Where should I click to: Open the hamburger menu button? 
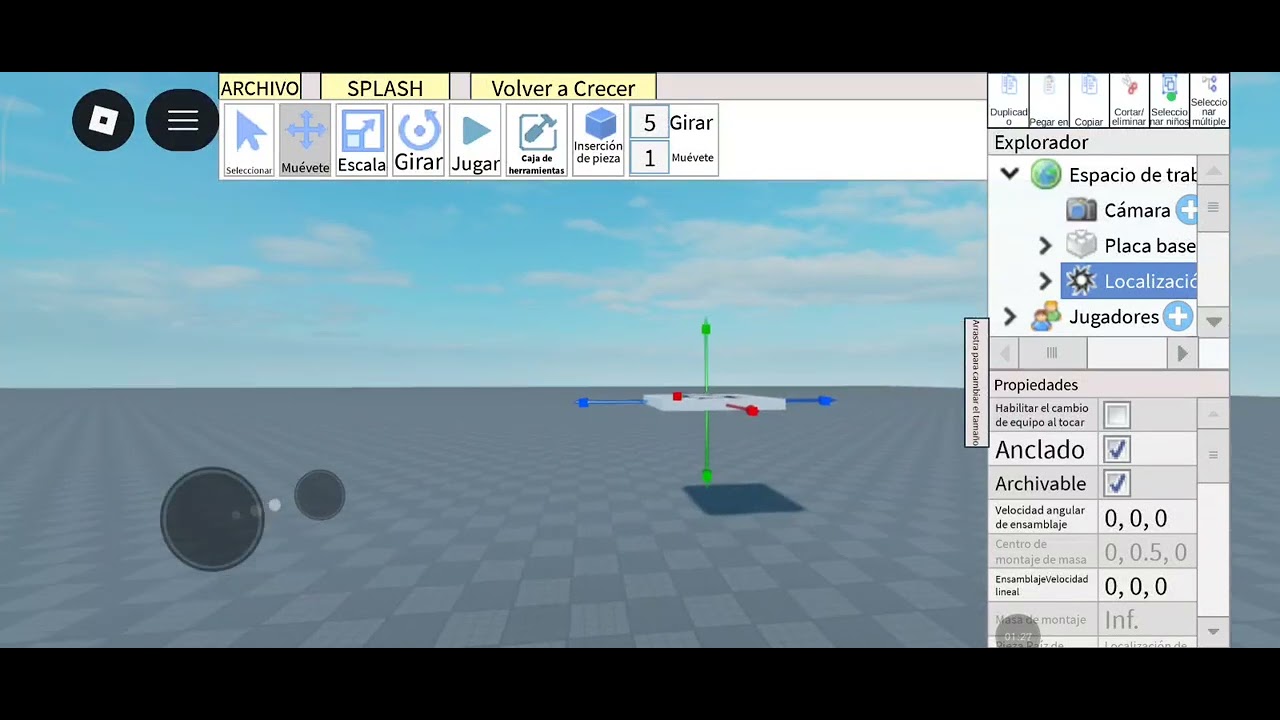pos(182,121)
